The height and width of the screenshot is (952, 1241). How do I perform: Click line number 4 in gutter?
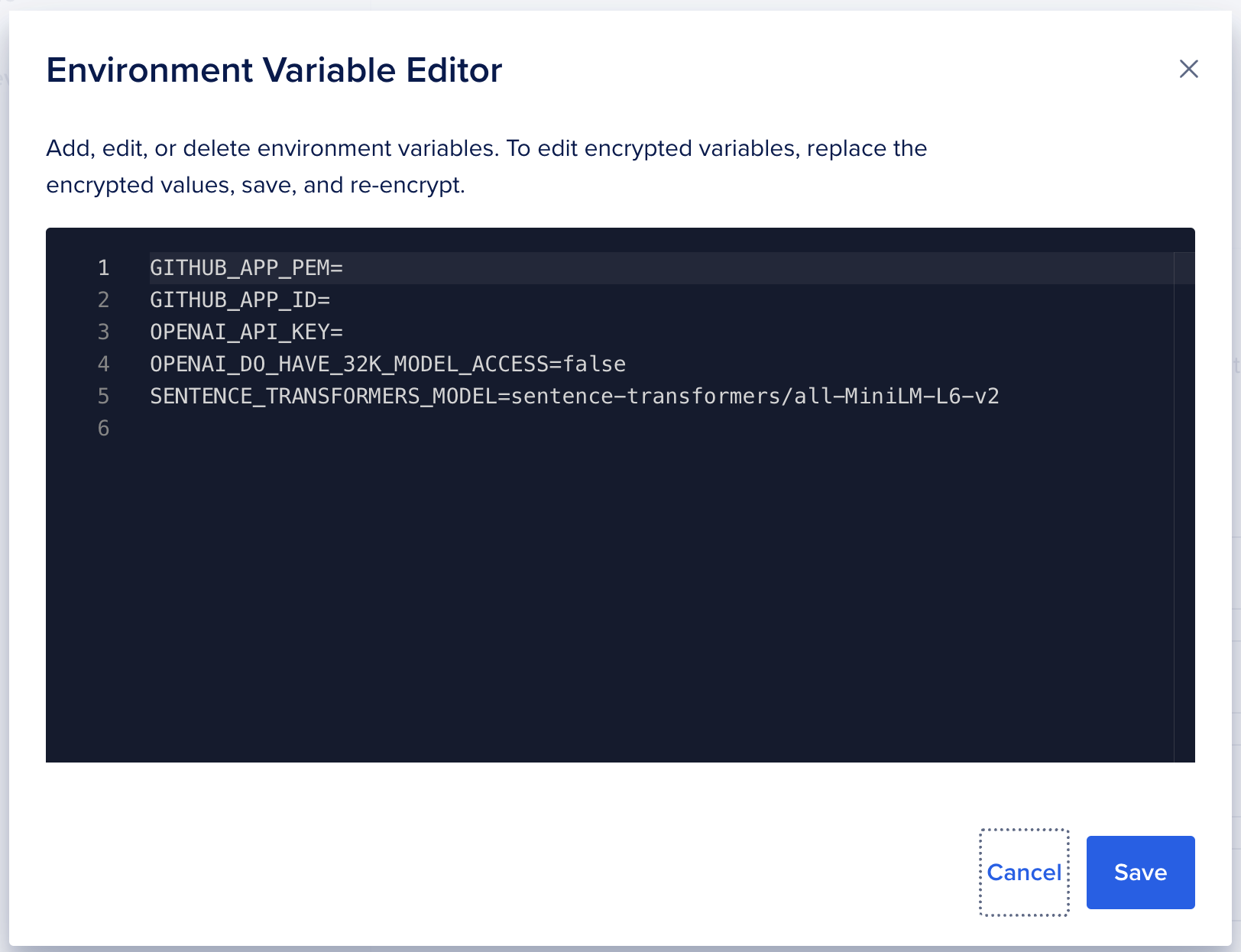[103, 364]
